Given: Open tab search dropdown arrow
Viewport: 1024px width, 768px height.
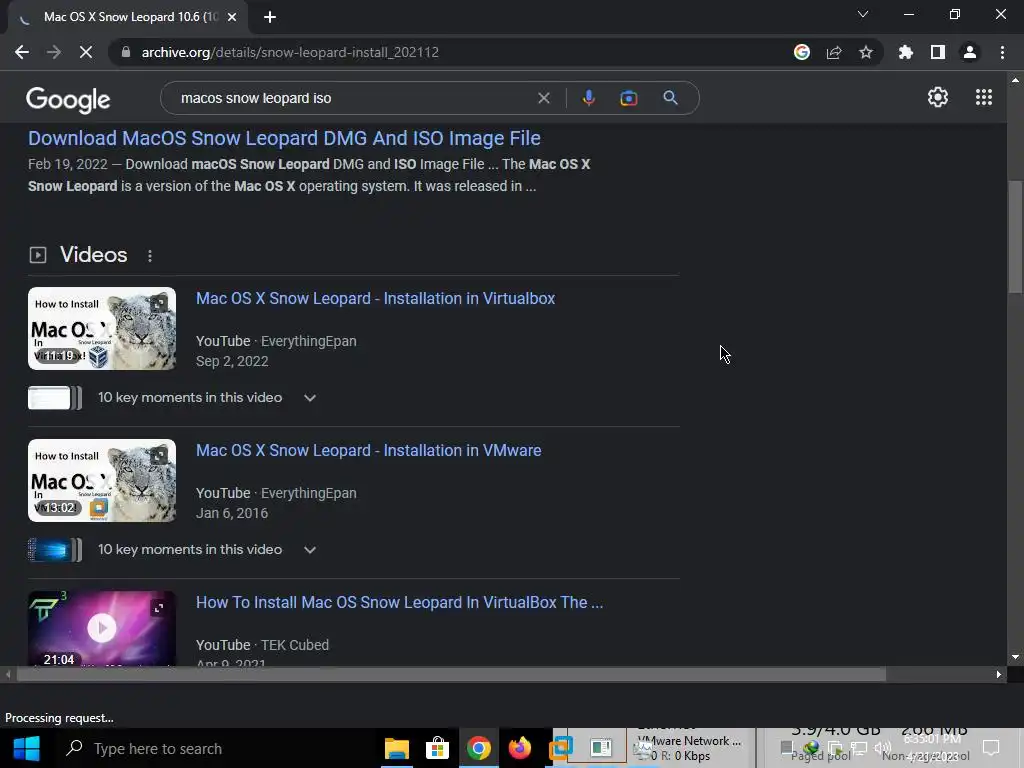Looking at the screenshot, I should (863, 14).
